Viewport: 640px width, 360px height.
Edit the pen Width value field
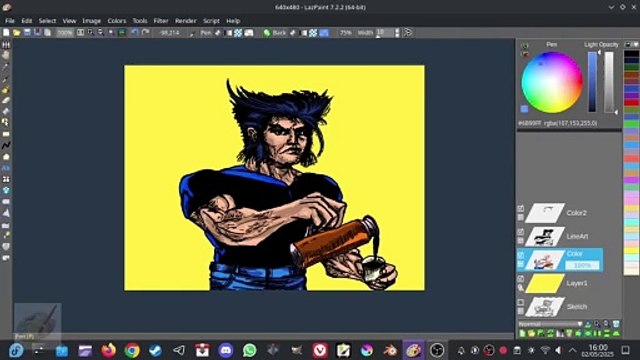tap(384, 33)
